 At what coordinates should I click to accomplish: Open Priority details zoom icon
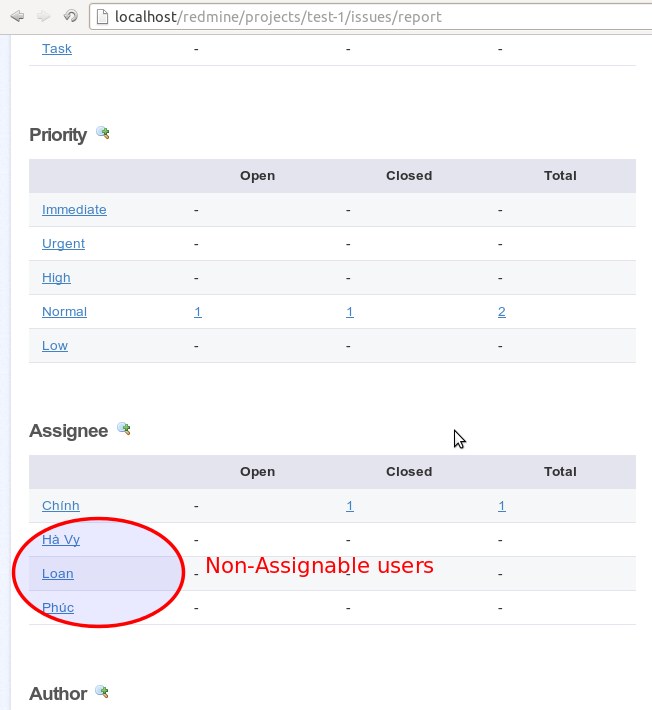coord(102,133)
